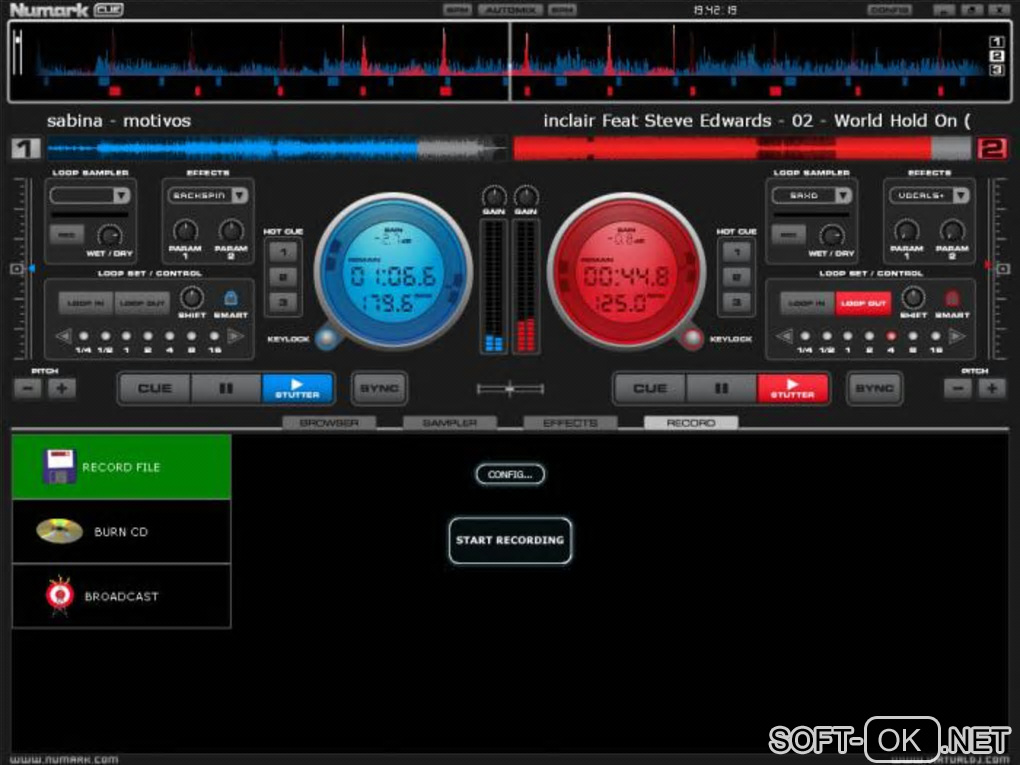1020x765 pixels.
Task: Click the crossfader slider
Action: (510, 389)
